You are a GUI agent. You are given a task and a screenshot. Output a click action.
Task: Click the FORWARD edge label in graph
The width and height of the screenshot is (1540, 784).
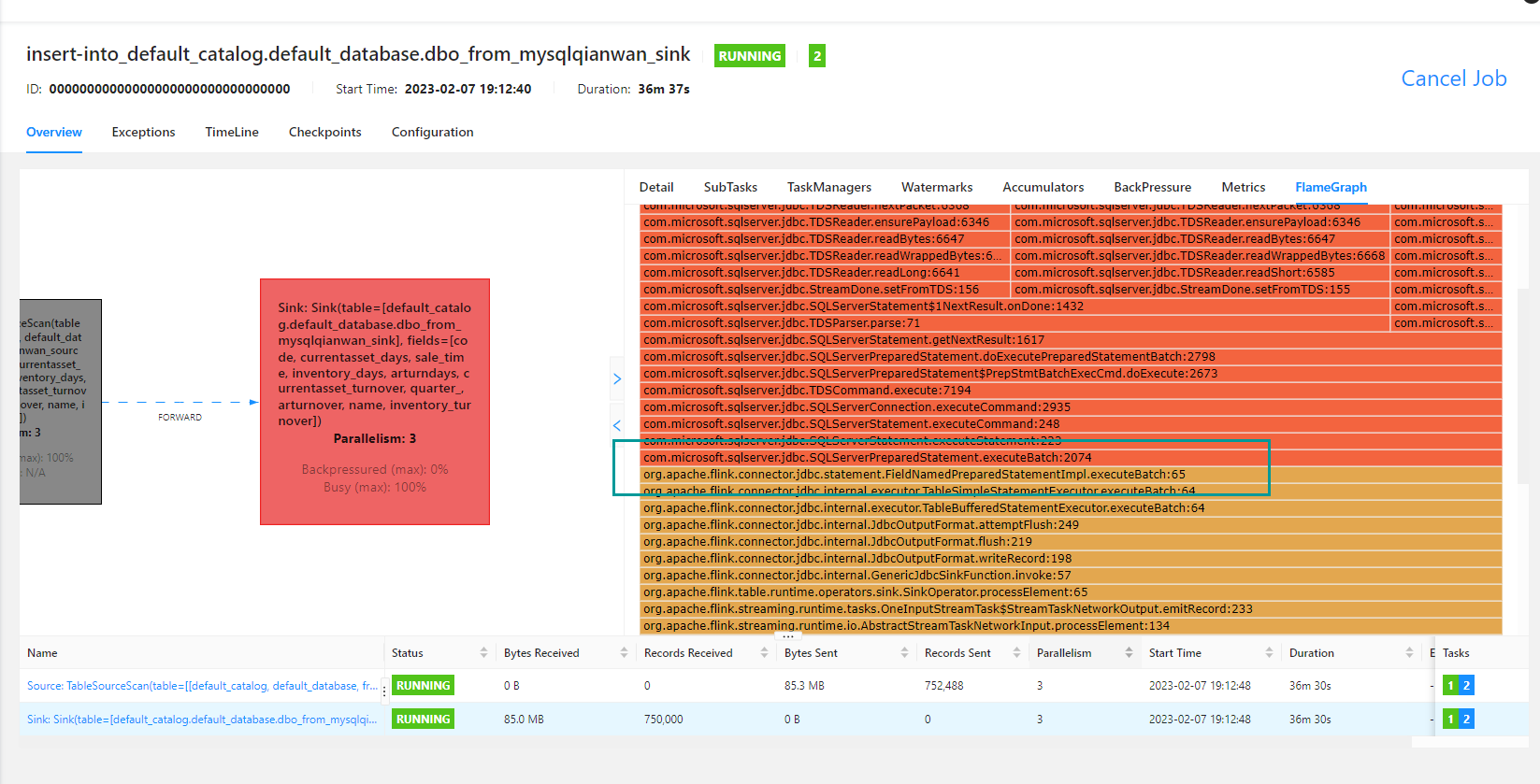(180, 418)
